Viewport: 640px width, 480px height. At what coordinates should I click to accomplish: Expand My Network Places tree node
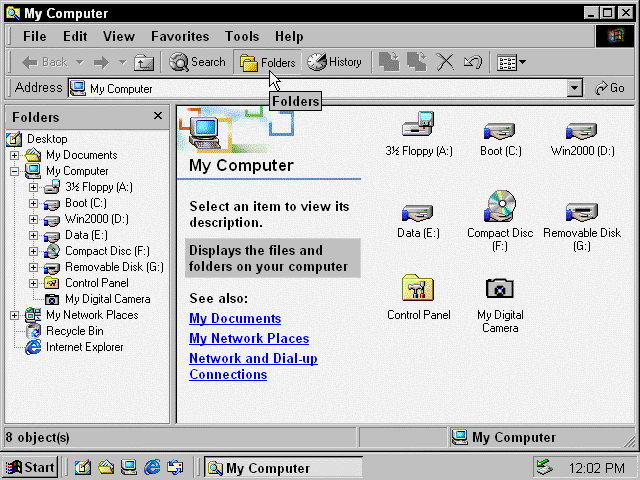tap(14, 316)
